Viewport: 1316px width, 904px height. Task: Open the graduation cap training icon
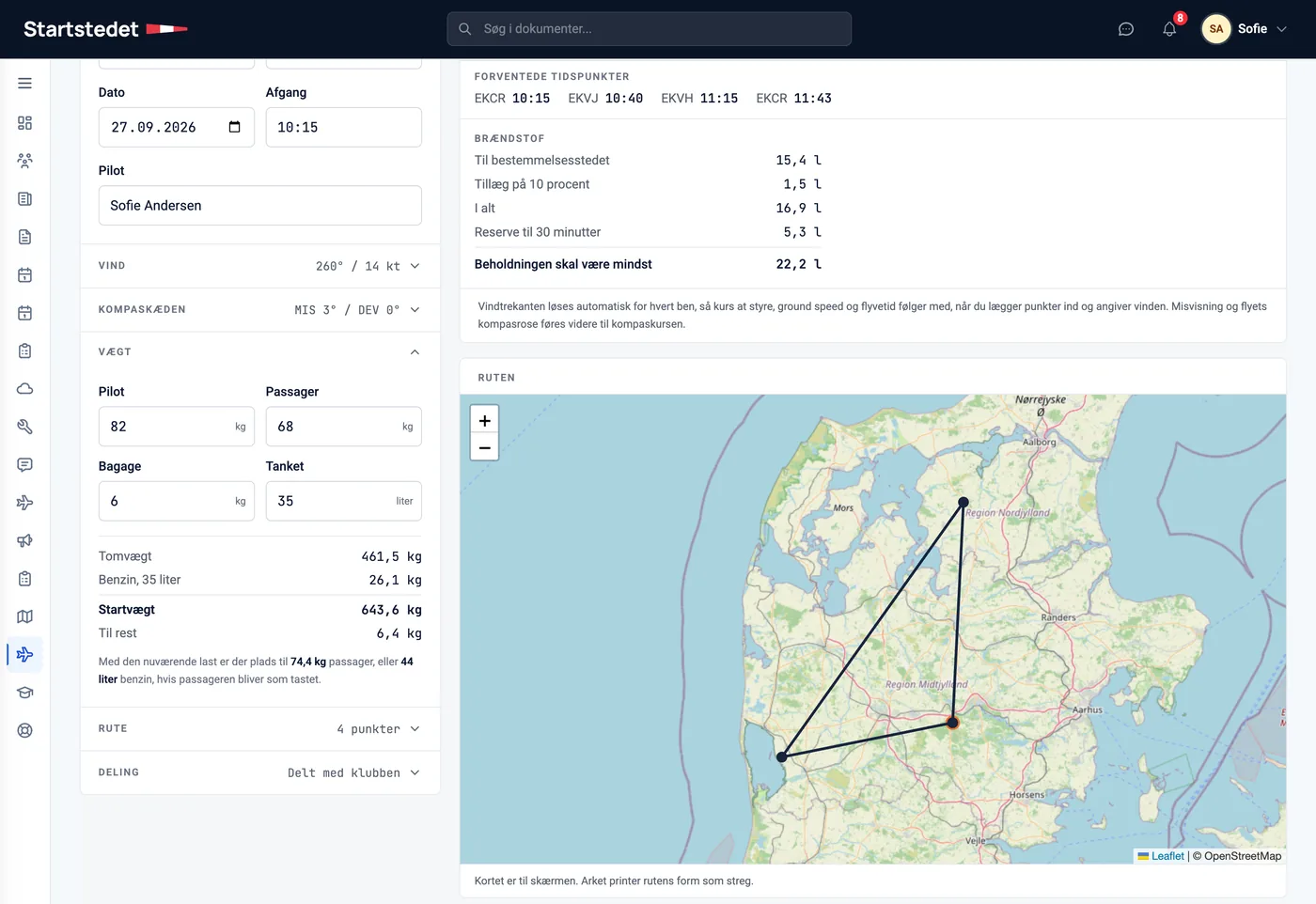25,693
